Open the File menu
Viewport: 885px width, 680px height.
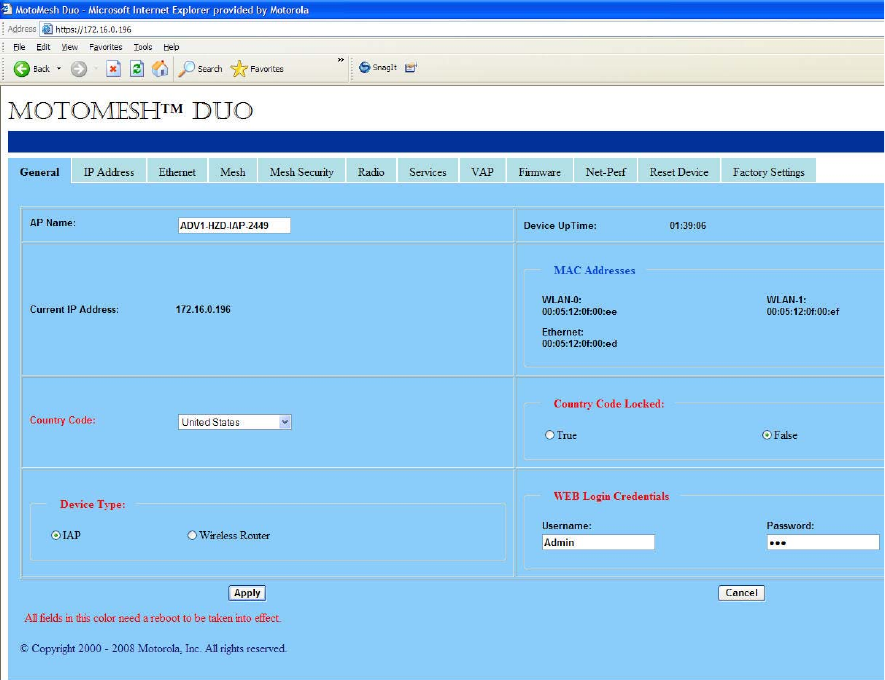point(19,47)
